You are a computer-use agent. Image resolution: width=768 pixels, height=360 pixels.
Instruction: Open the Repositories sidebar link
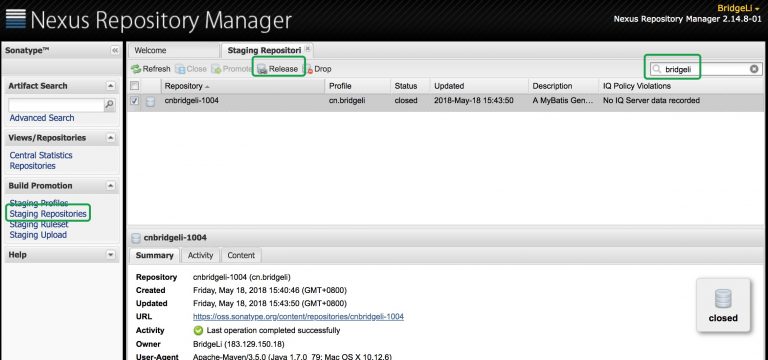pyautogui.click(x=32, y=166)
